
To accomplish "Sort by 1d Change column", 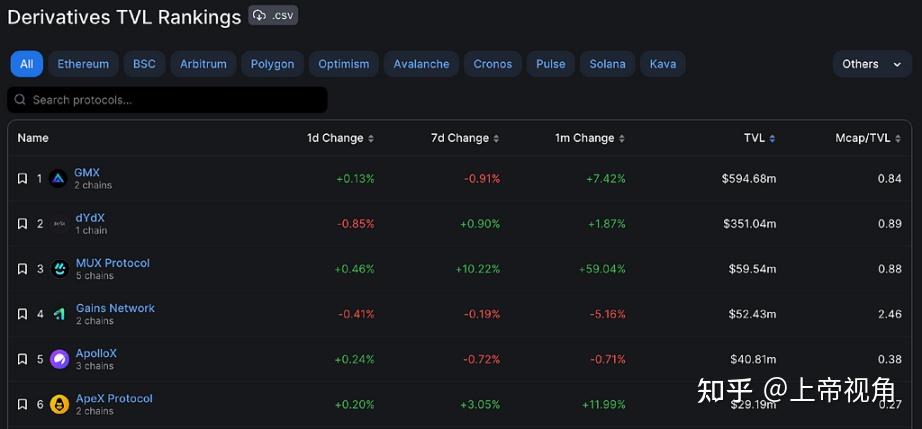I will (340, 138).
